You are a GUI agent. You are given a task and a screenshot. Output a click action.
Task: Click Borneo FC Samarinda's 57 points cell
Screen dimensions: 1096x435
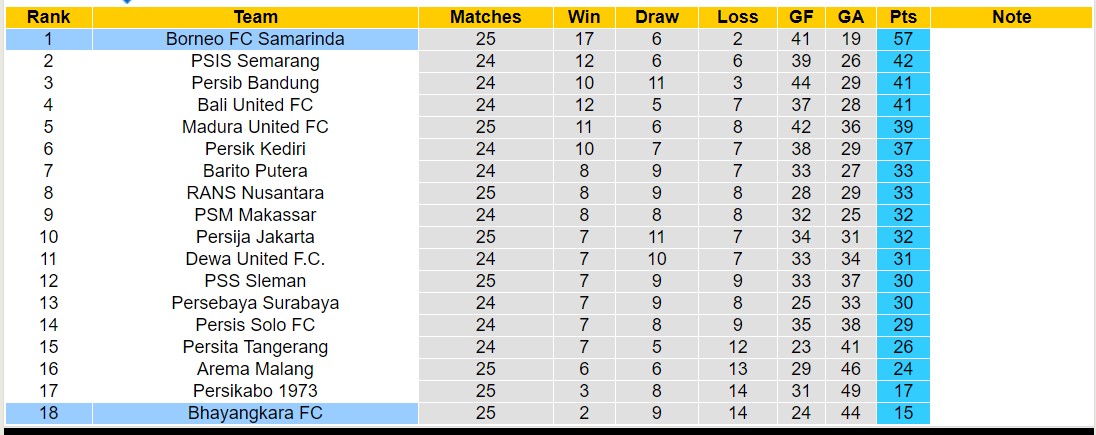(903, 39)
